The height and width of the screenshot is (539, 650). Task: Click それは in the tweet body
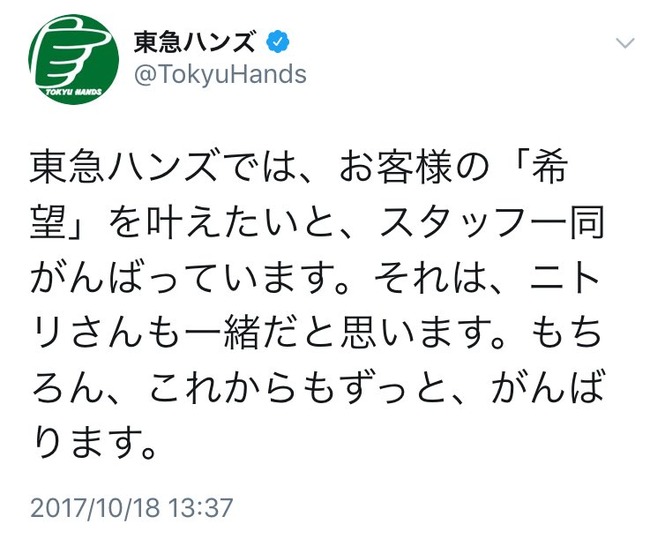coord(426,277)
